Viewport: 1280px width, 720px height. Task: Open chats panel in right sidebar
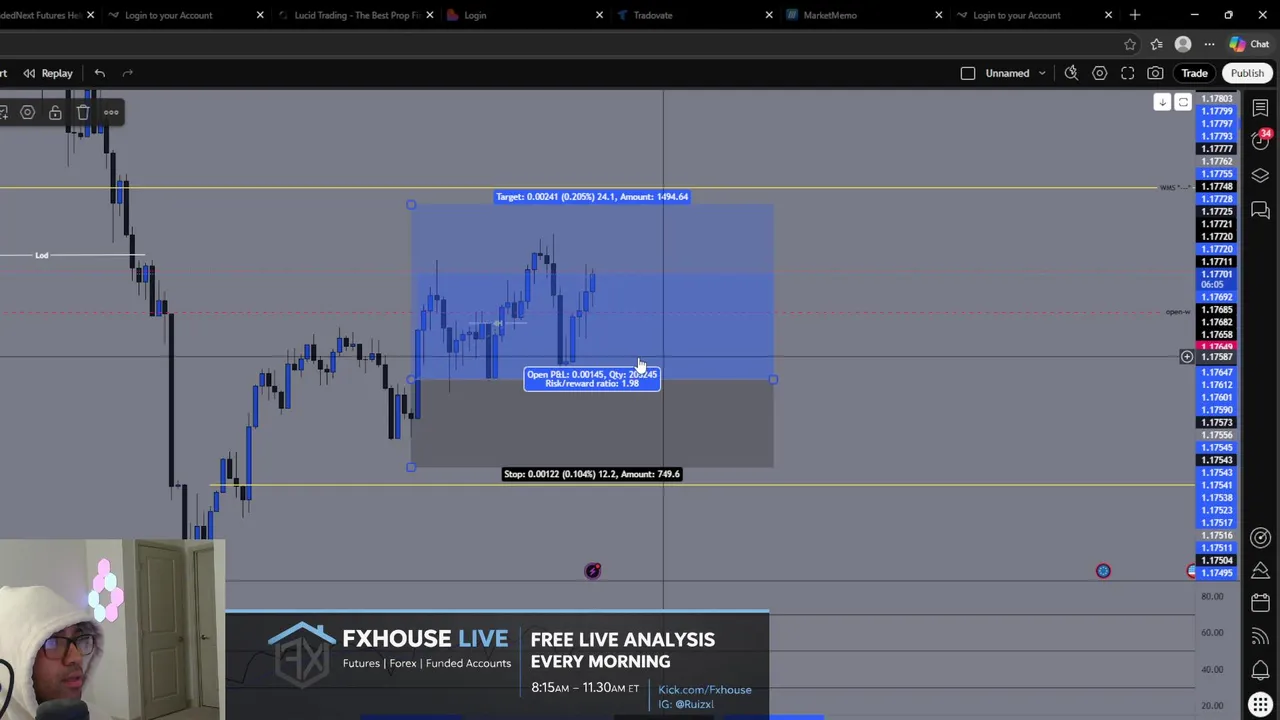click(1260, 210)
